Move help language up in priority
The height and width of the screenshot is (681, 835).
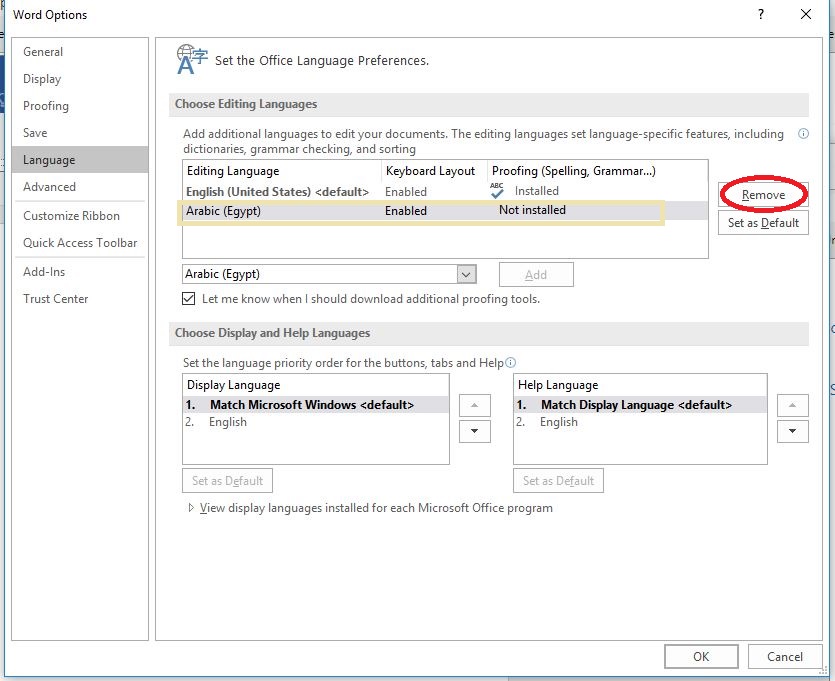(792, 405)
